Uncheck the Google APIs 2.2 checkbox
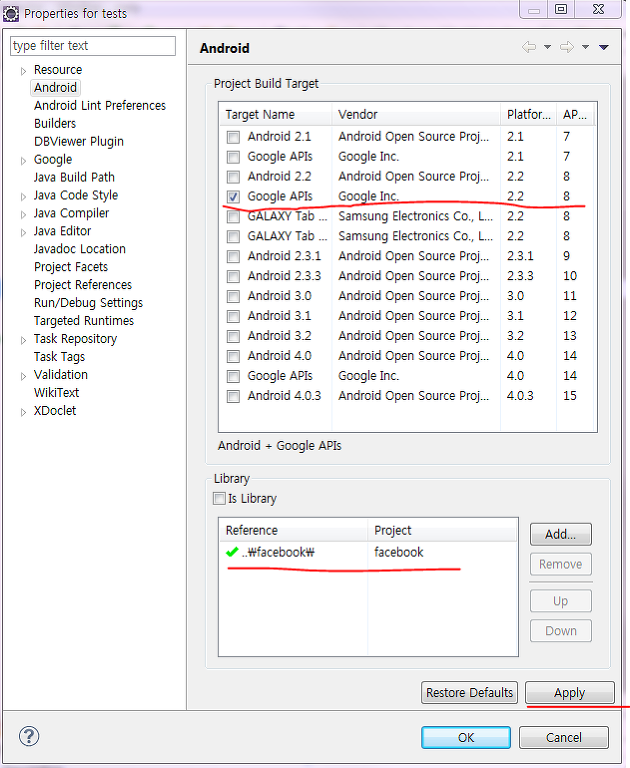Image resolution: width=630 pixels, height=768 pixels. click(x=233, y=196)
